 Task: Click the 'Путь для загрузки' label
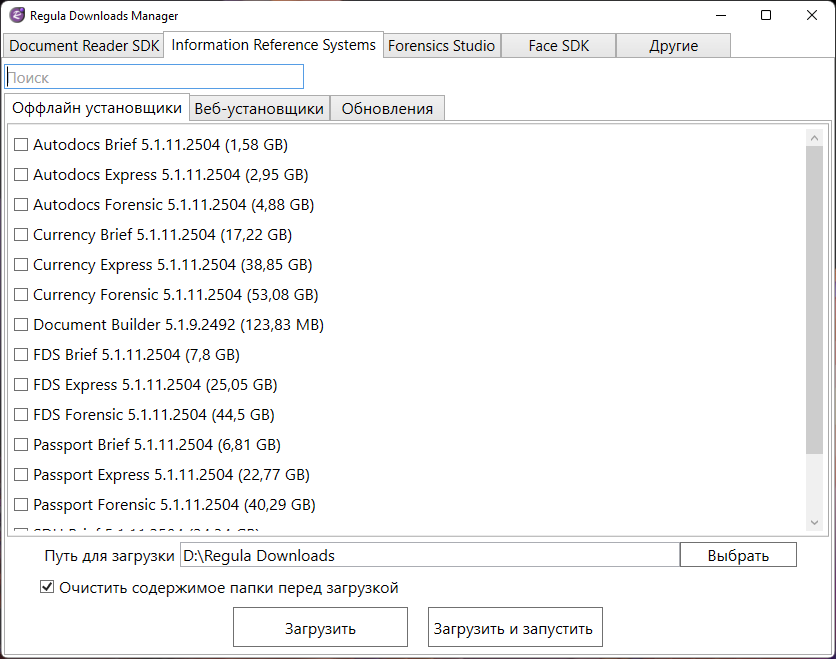pos(109,556)
